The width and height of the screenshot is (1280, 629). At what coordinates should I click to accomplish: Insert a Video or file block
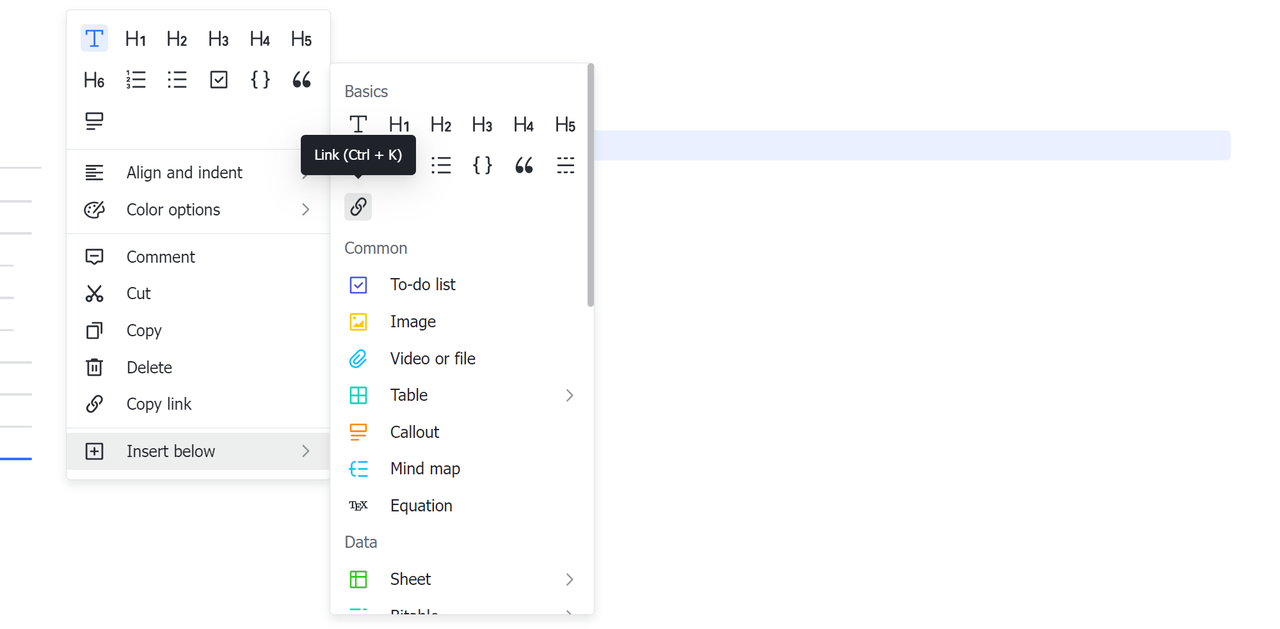click(460, 358)
